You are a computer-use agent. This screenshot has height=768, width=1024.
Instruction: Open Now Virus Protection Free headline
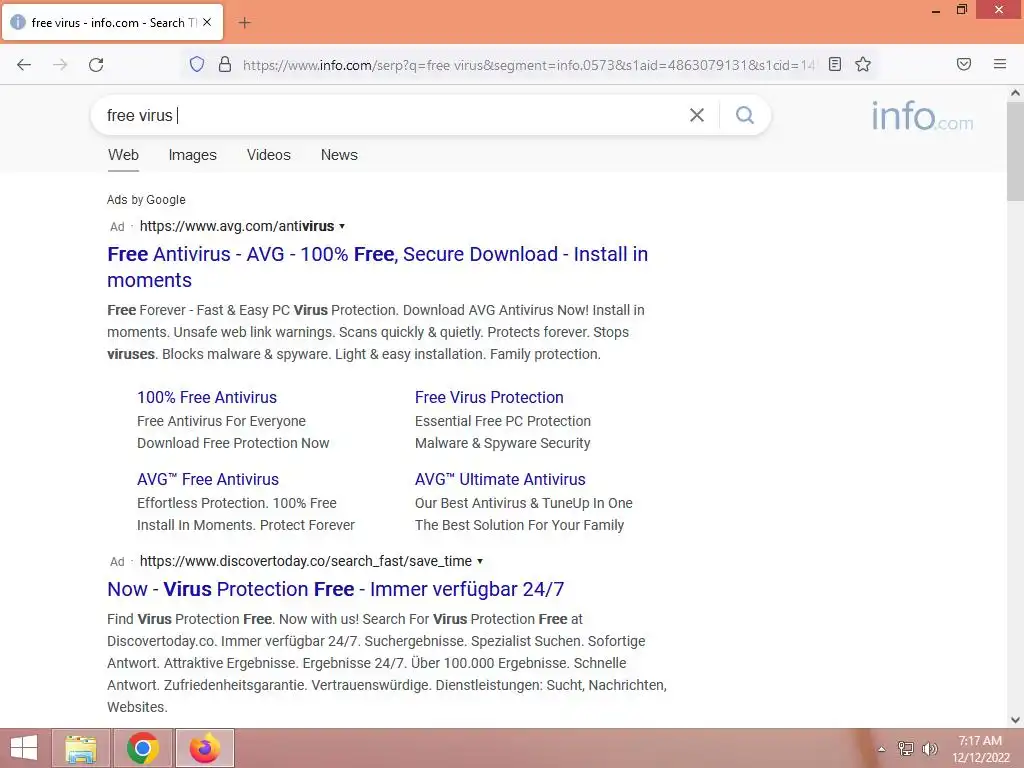(x=336, y=589)
